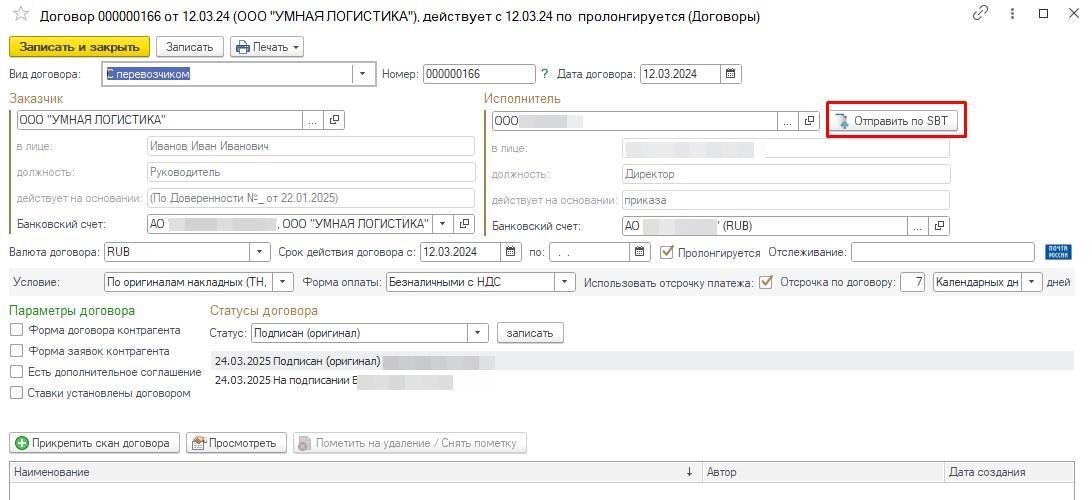Open Форма оплаты dropdown
This screenshot has height=500, width=1092.
pyautogui.click(x=563, y=282)
